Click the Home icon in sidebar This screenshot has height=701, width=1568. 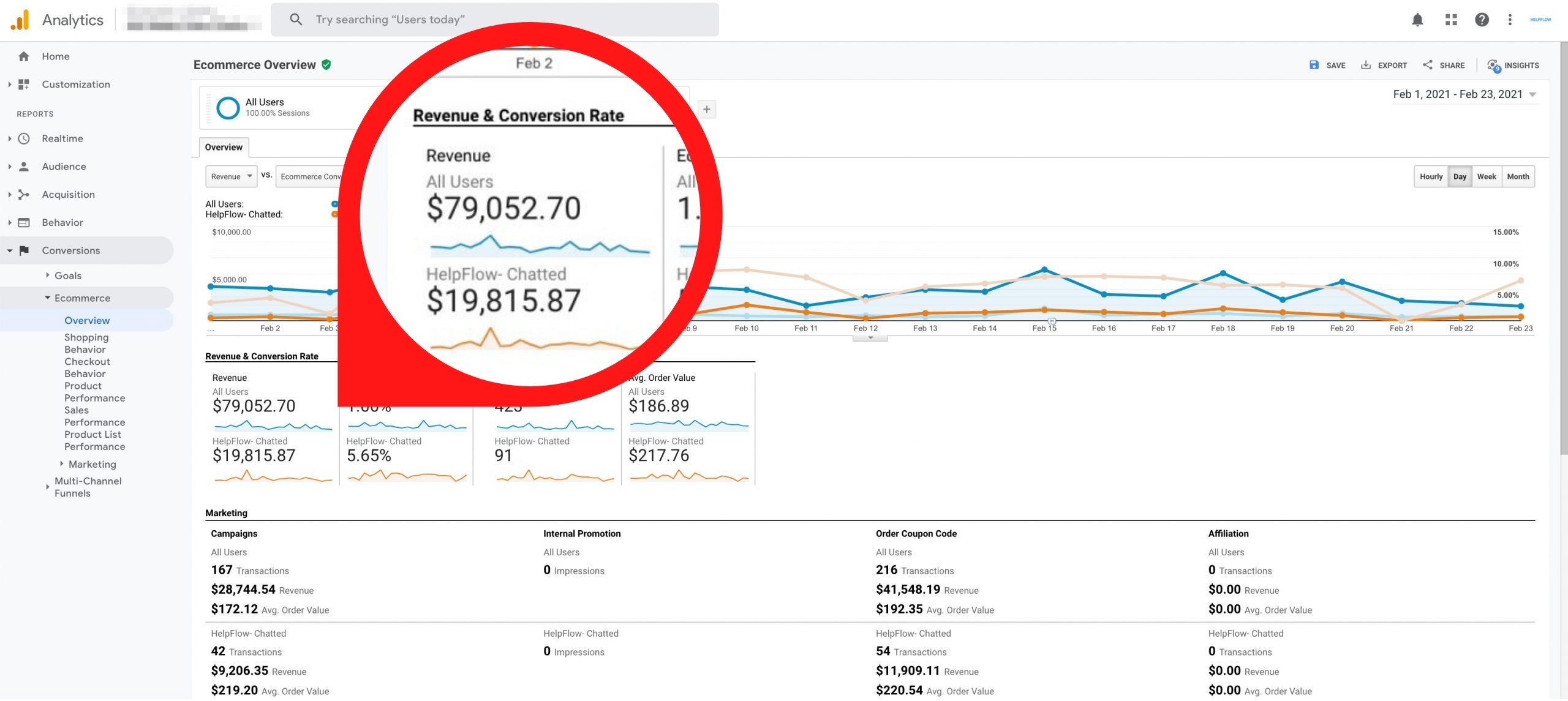24,56
